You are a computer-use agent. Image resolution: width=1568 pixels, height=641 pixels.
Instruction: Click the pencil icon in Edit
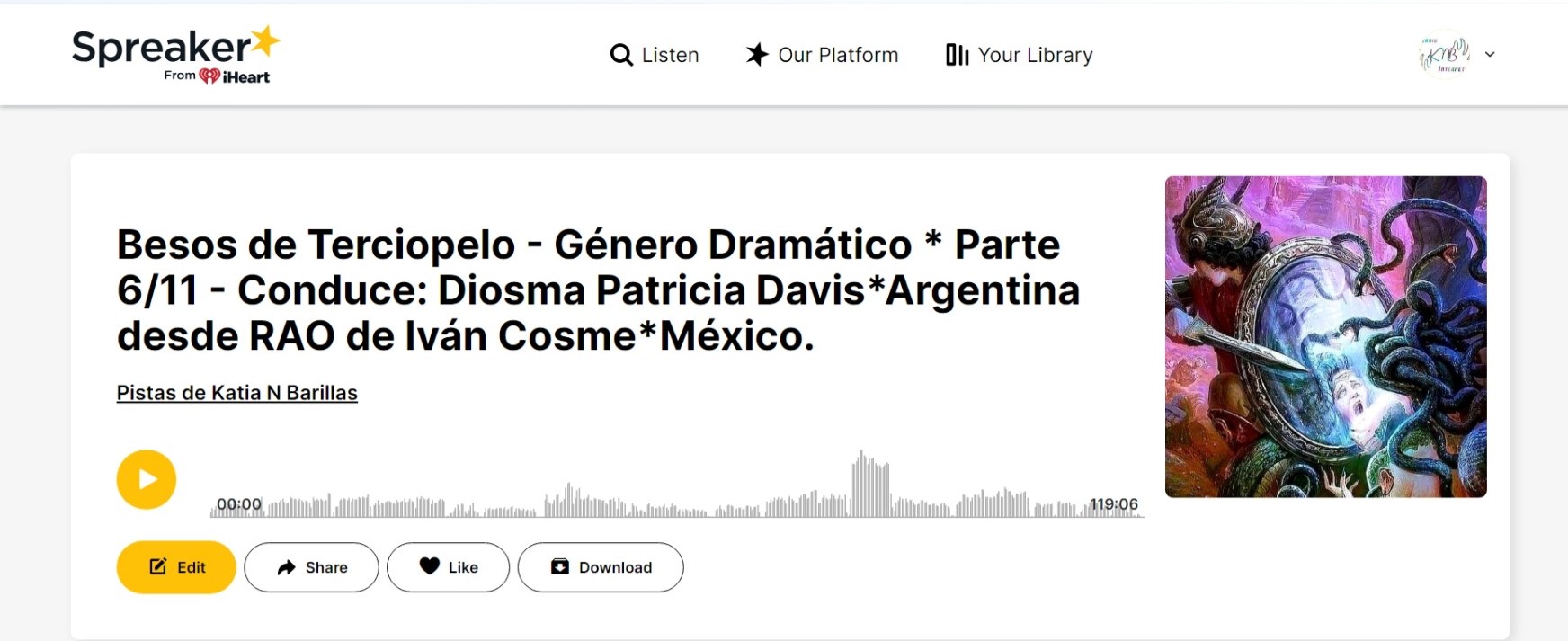158,566
